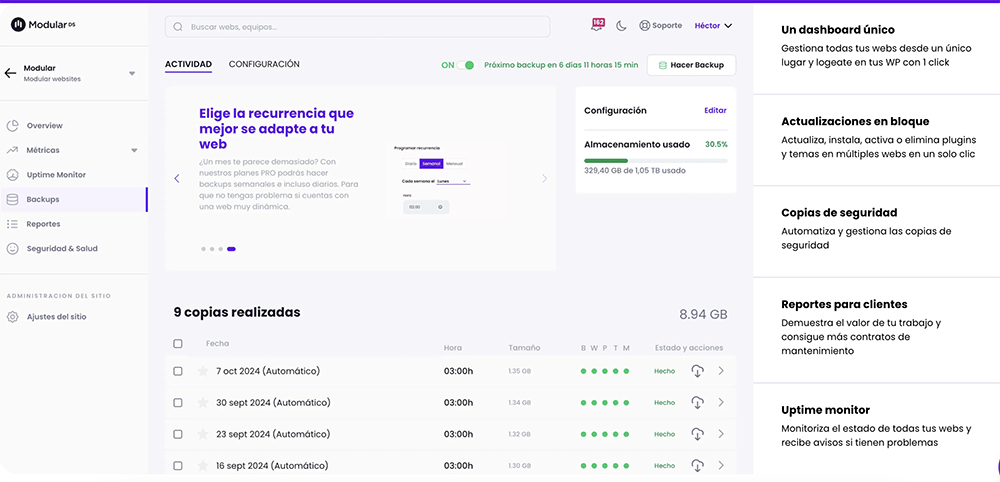Select the third carousel dot
The width and height of the screenshot is (1000, 482).
click(221, 249)
